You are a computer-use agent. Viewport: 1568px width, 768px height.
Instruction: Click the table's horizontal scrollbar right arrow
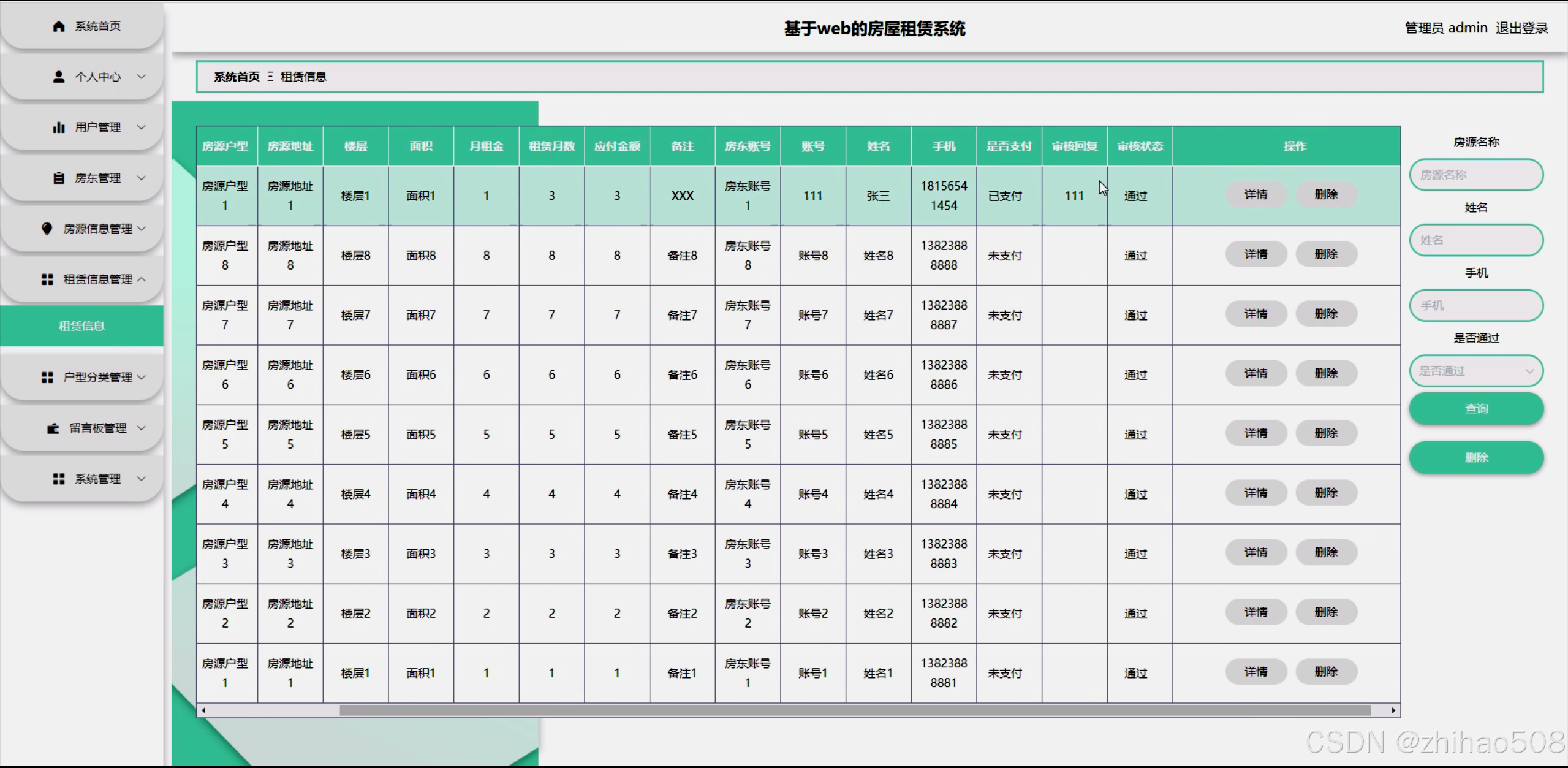[x=1393, y=710]
